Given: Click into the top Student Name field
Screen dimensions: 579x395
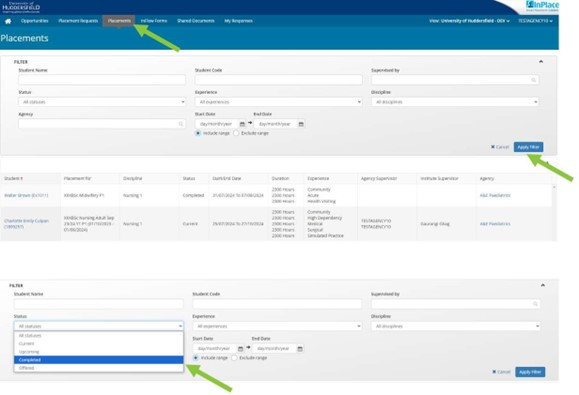Looking at the screenshot, I should [102, 80].
